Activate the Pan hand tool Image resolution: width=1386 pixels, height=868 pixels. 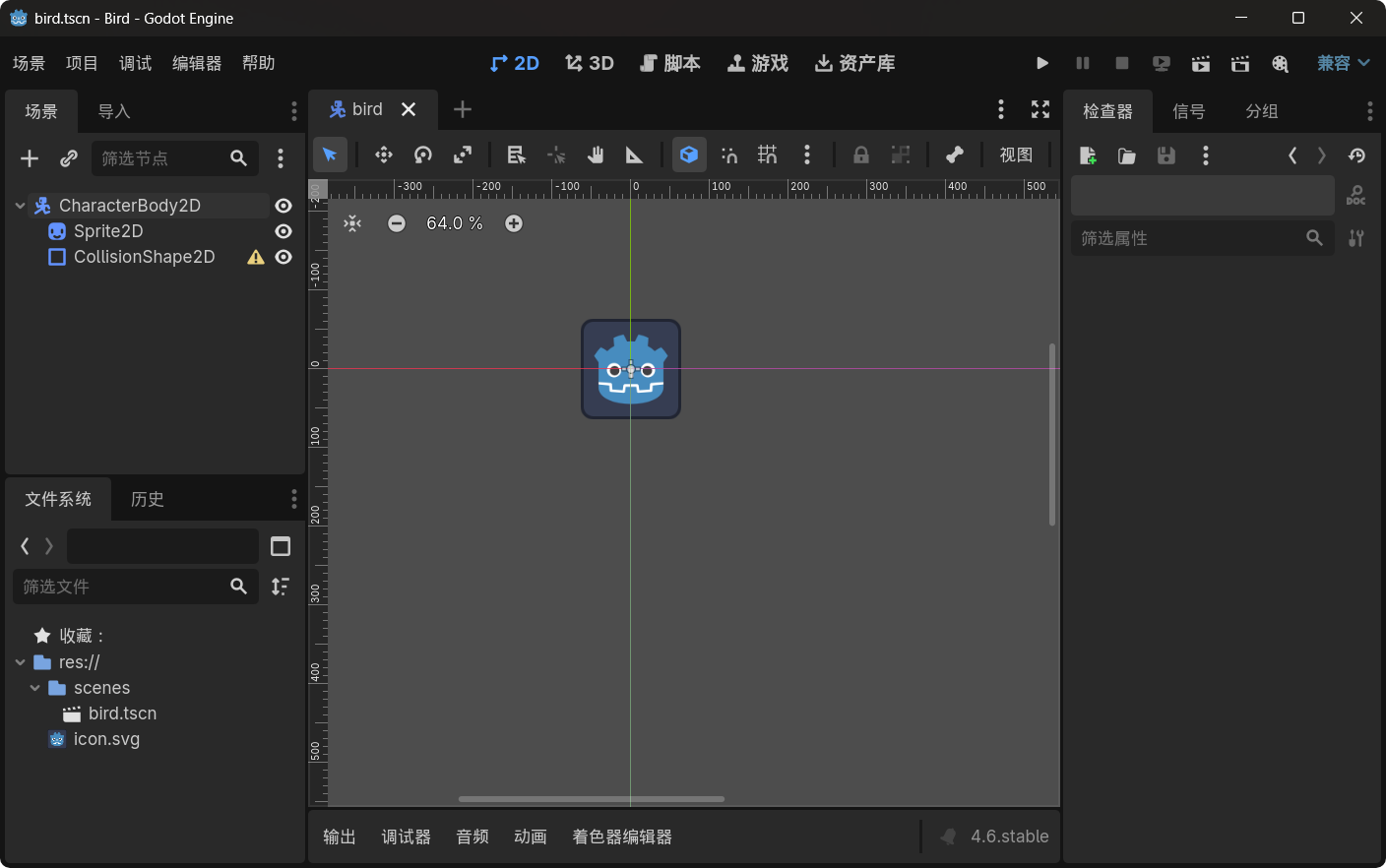pos(596,155)
